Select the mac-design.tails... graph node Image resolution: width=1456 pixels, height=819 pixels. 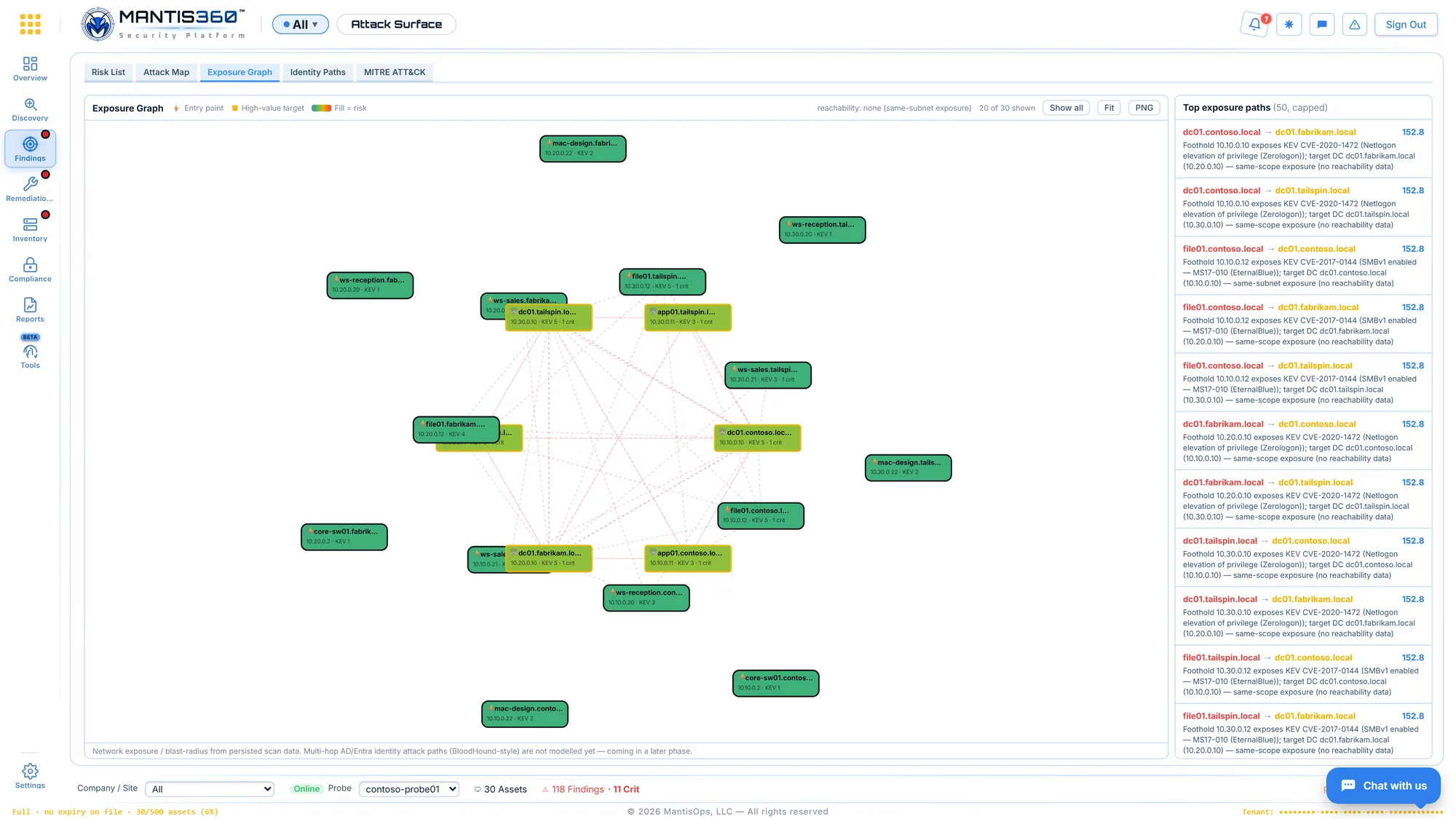coord(908,467)
